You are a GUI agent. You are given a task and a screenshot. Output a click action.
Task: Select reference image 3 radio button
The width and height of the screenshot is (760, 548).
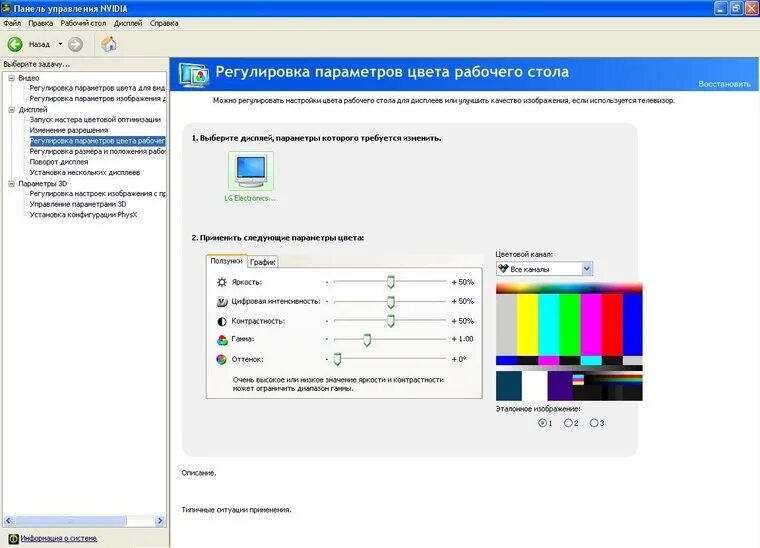coord(594,423)
